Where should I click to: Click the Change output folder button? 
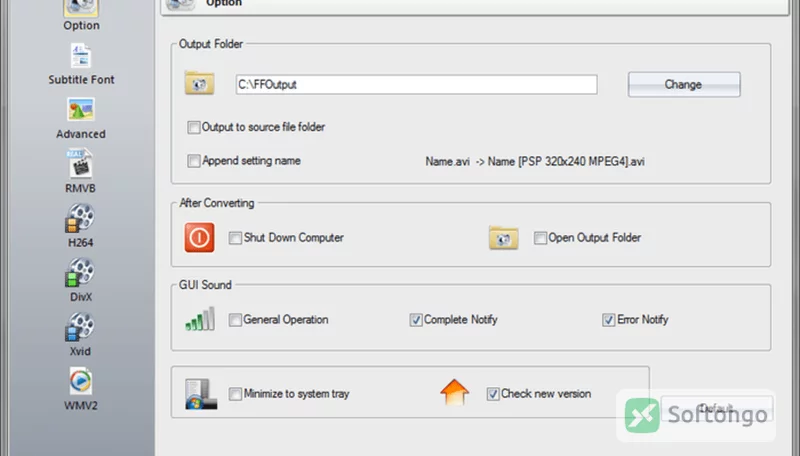pos(684,85)
